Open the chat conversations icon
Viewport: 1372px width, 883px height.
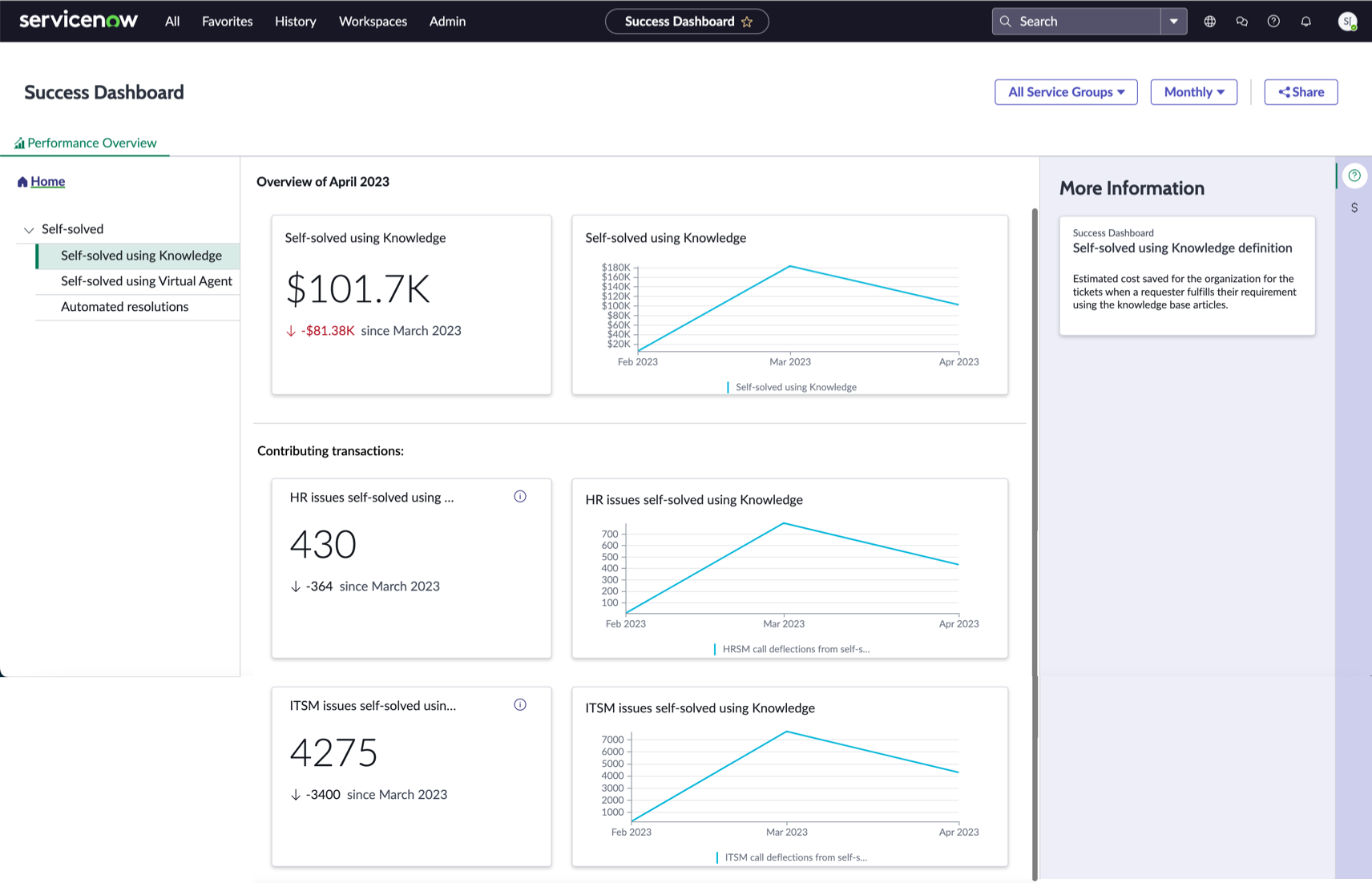pos(1242,22)
